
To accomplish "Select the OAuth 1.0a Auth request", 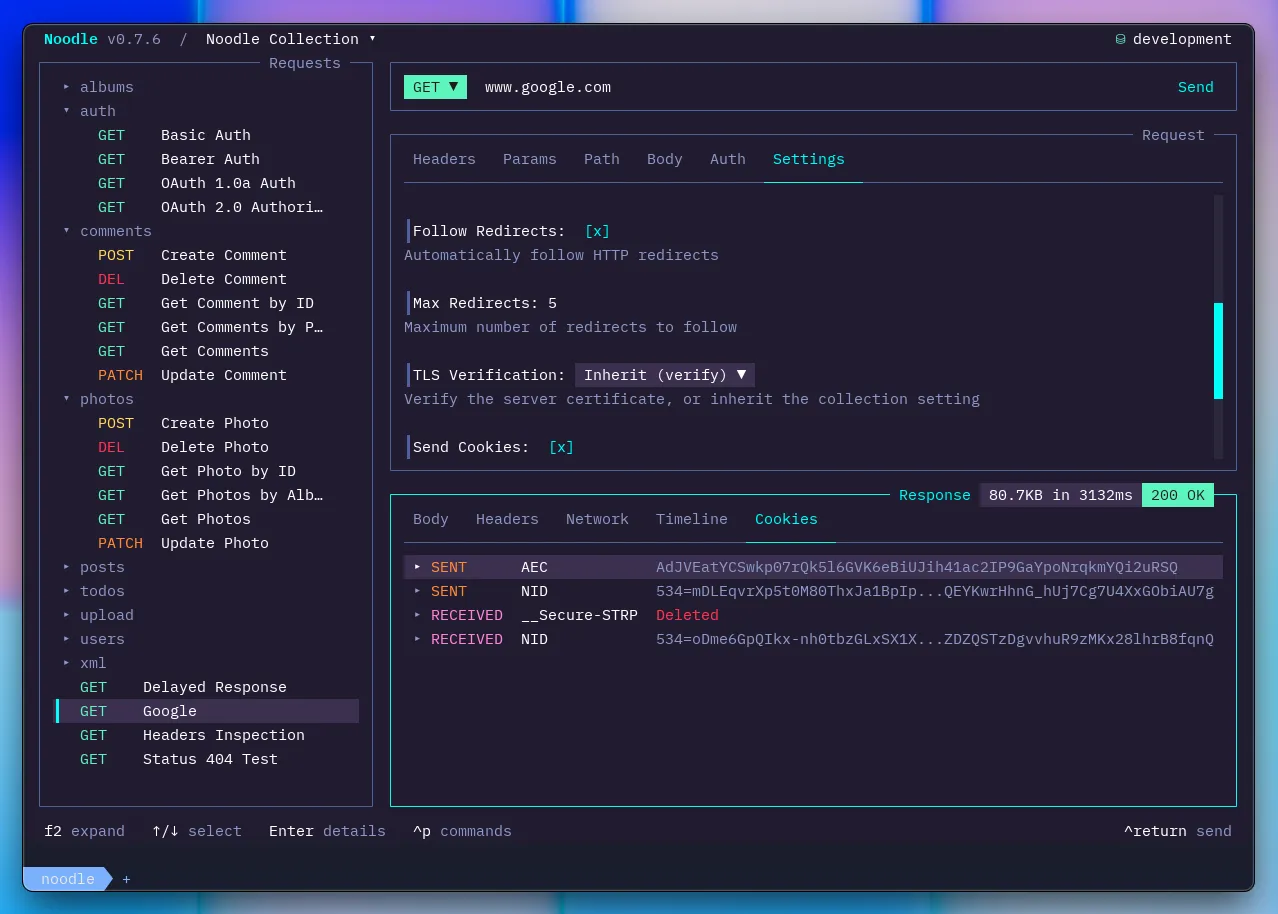I will click(x=206, y=183).
